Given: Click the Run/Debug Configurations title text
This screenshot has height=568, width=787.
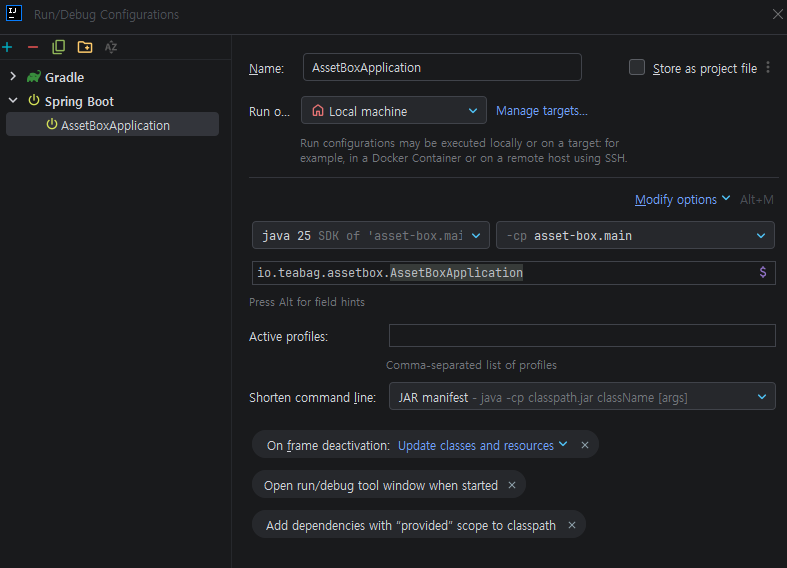Looking at the screenshot, I should [x=106, y=15].
